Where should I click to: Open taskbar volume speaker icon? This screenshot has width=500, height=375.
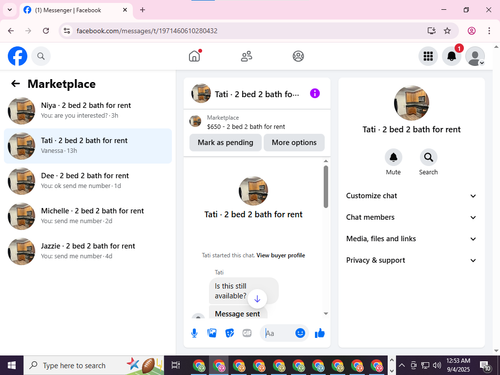click(436, 366)
